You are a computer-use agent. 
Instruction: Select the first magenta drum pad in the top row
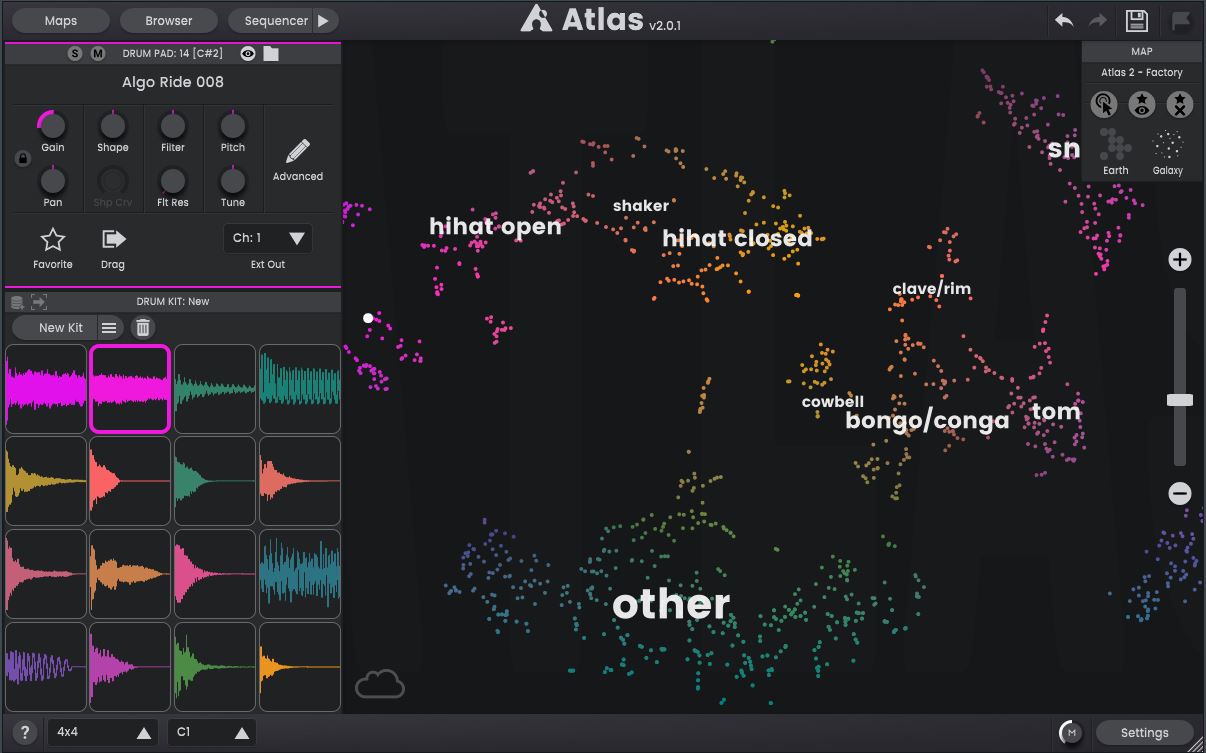click(x=46, y=389)
